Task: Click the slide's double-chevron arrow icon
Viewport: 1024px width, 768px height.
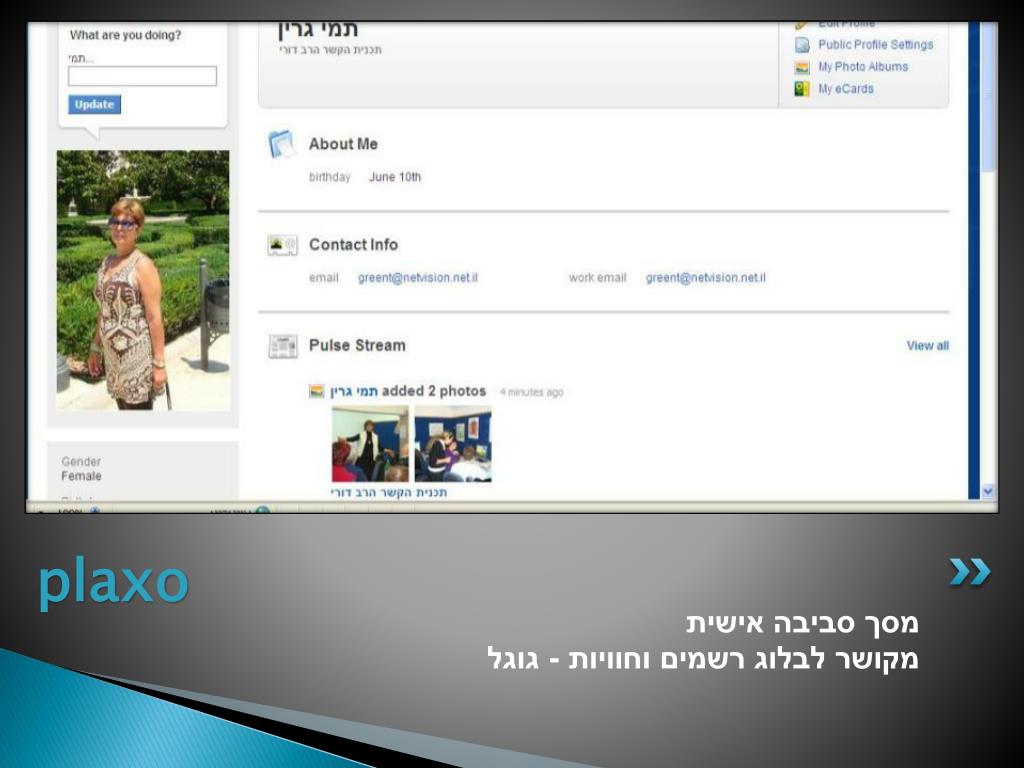Action: click(970, 571)
